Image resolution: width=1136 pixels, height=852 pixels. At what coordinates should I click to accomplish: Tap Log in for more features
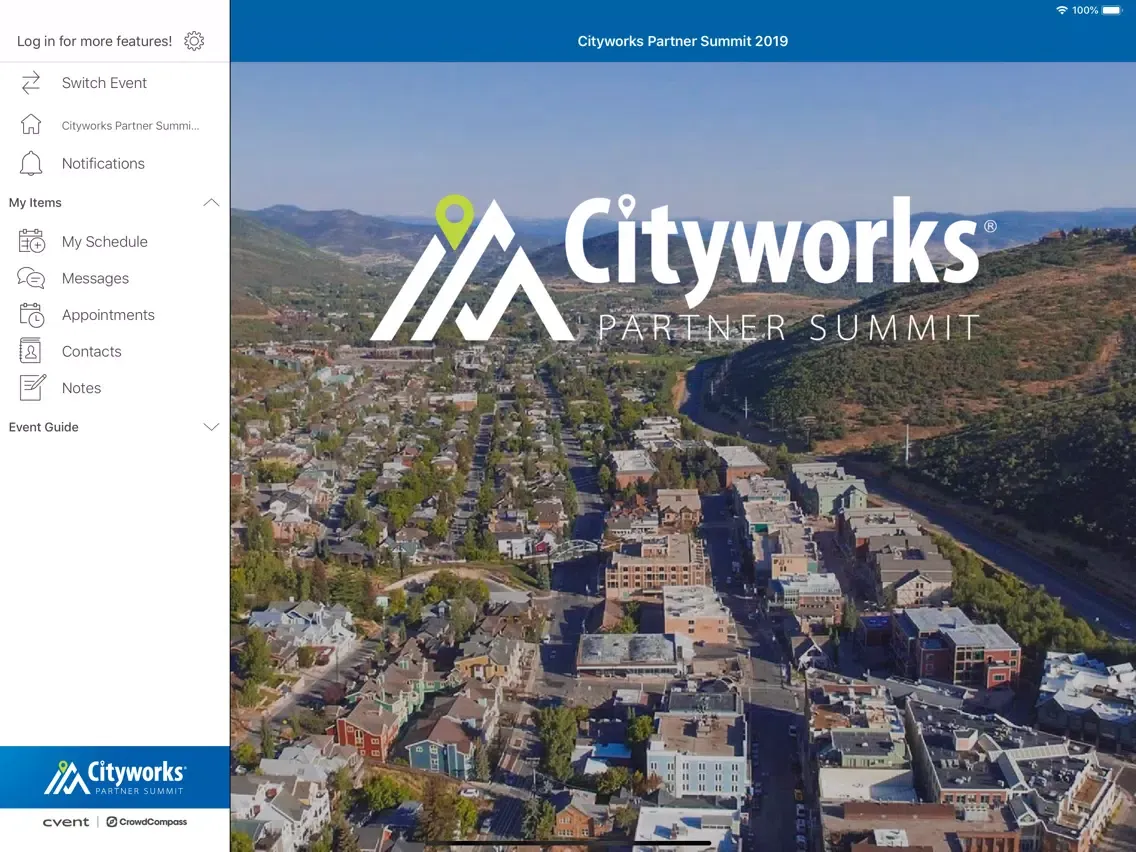point(95,41)
